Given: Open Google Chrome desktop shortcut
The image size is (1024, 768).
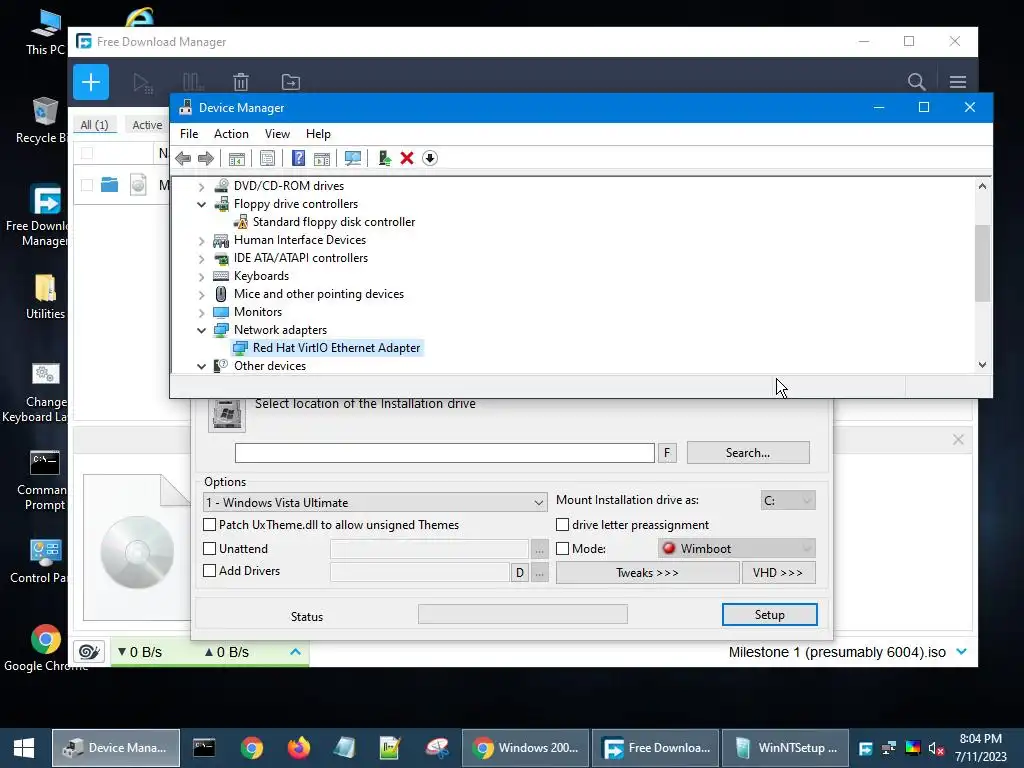Looking at the screenshot, I should coord(46,648).
